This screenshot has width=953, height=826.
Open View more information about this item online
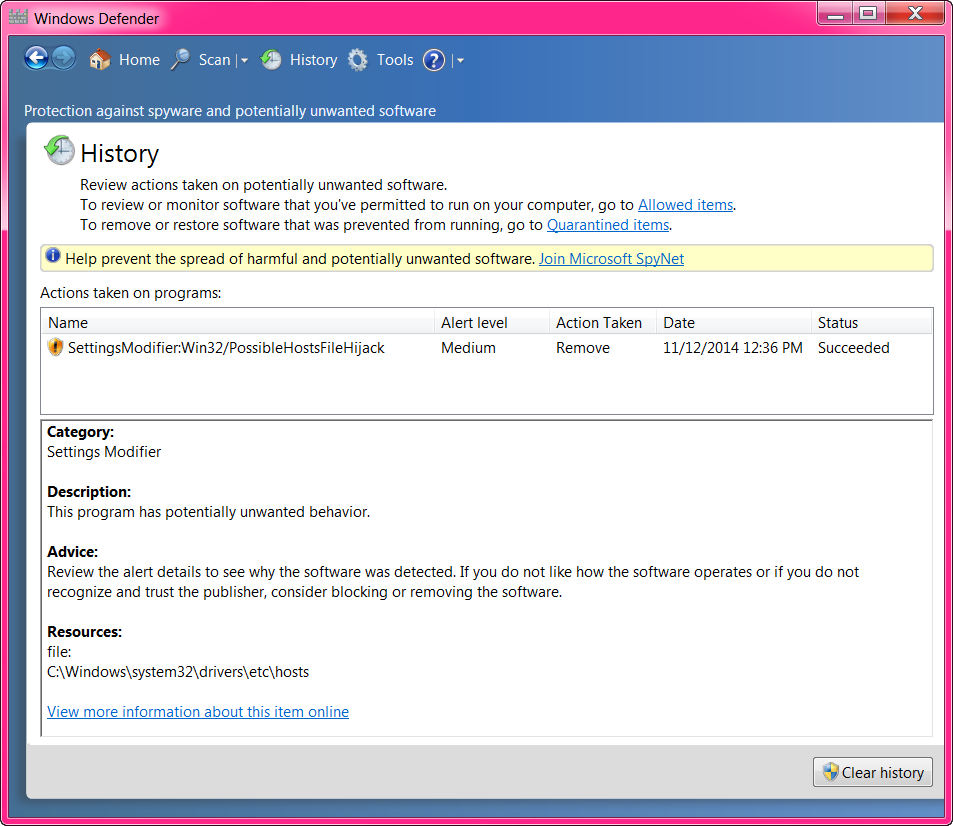click(198, 712)
